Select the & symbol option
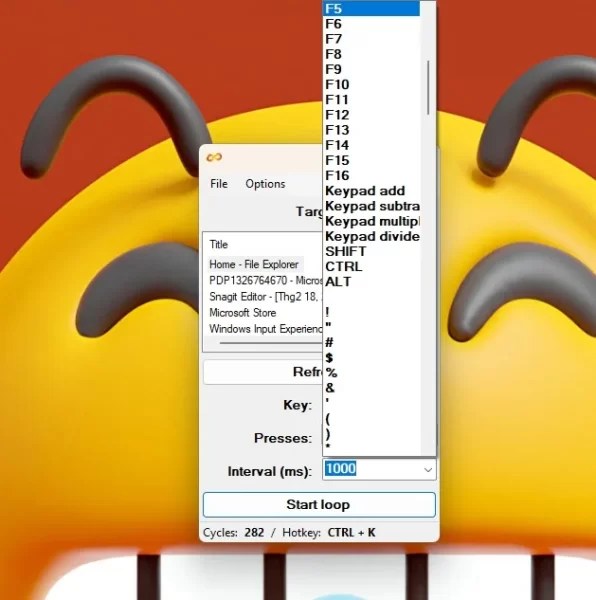The height and width of the screenshot is (600, 596). point(371,388)
